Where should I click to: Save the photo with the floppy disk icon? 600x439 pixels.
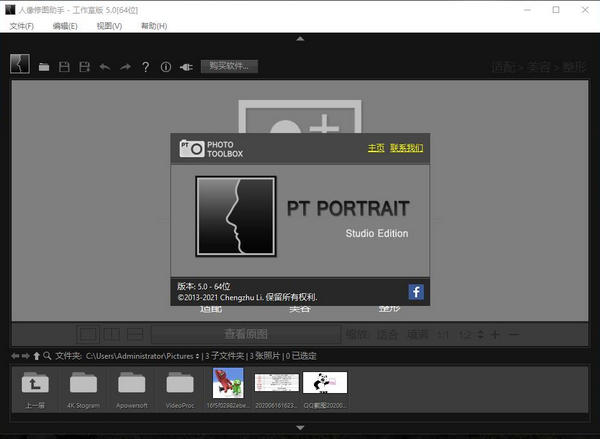64,67
